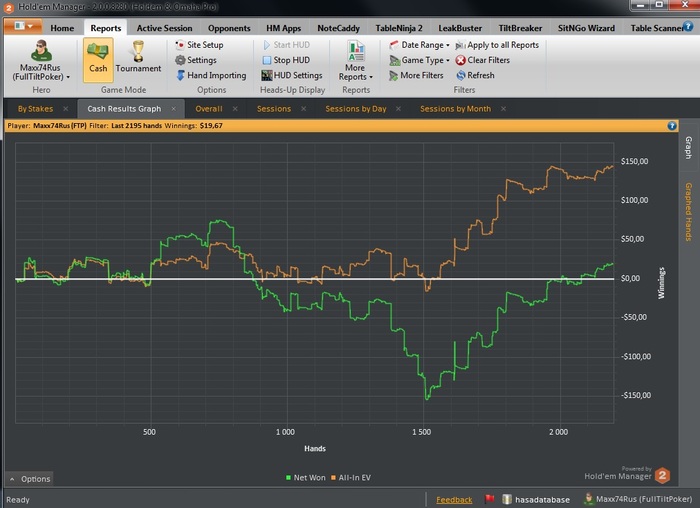Click Clear Filters

483,60
